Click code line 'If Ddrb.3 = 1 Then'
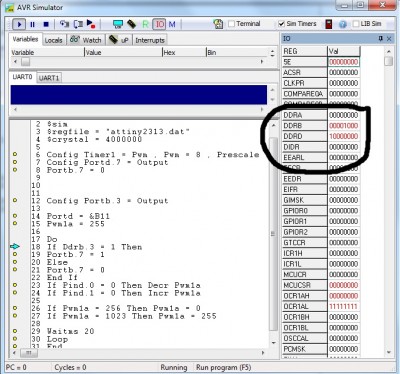The height and width of the screenshot is (374, 400). (94, 247)
